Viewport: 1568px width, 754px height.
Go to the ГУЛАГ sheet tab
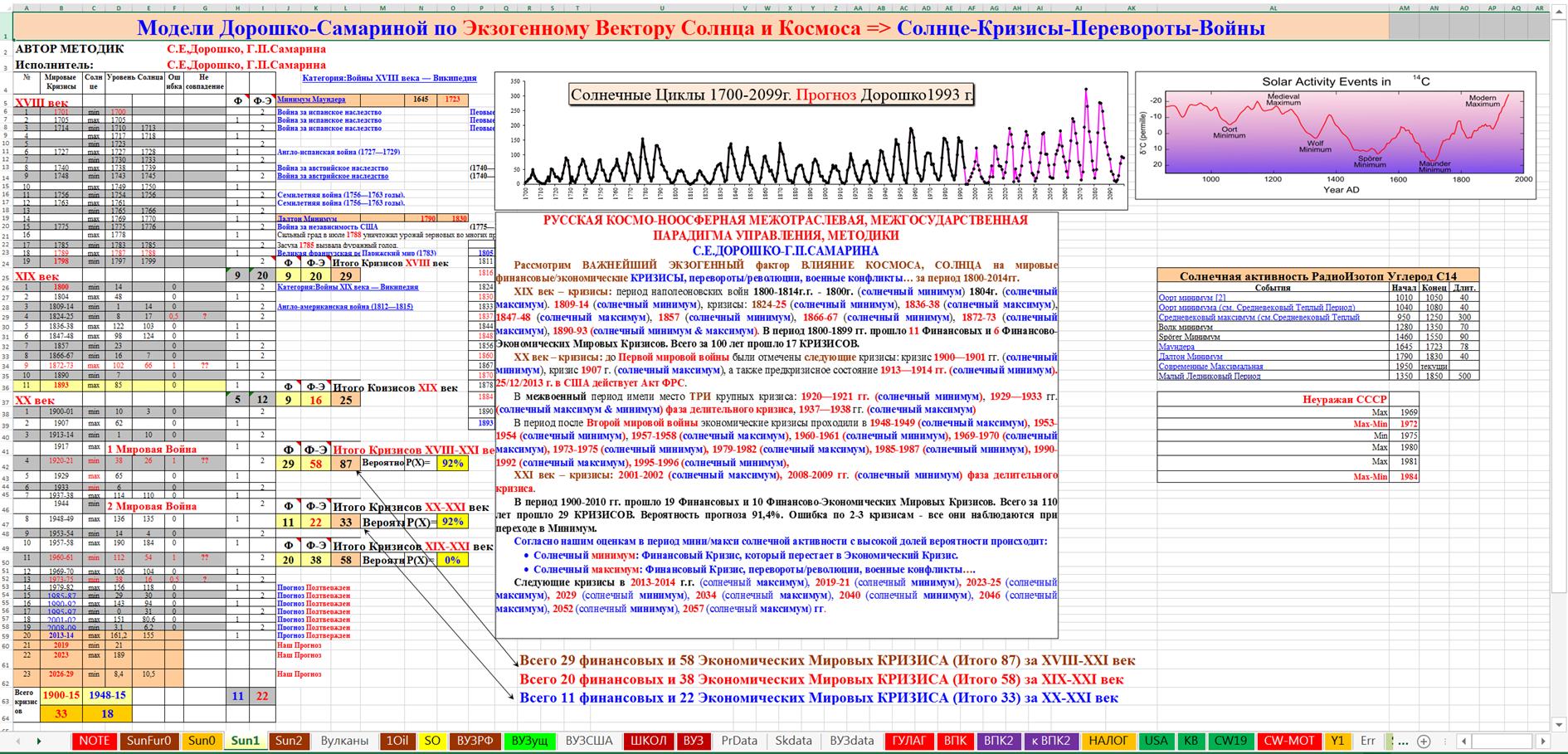(x=909, y=741)
